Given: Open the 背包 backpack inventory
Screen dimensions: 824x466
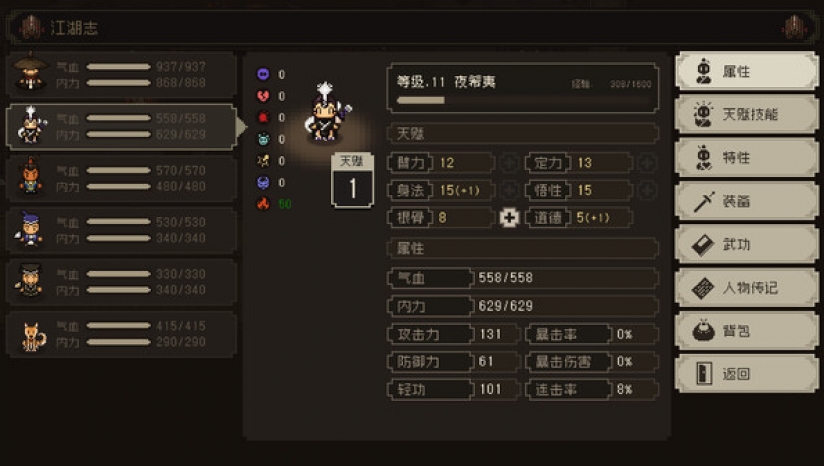Looking at the screenshot, I should click(746, 330).
